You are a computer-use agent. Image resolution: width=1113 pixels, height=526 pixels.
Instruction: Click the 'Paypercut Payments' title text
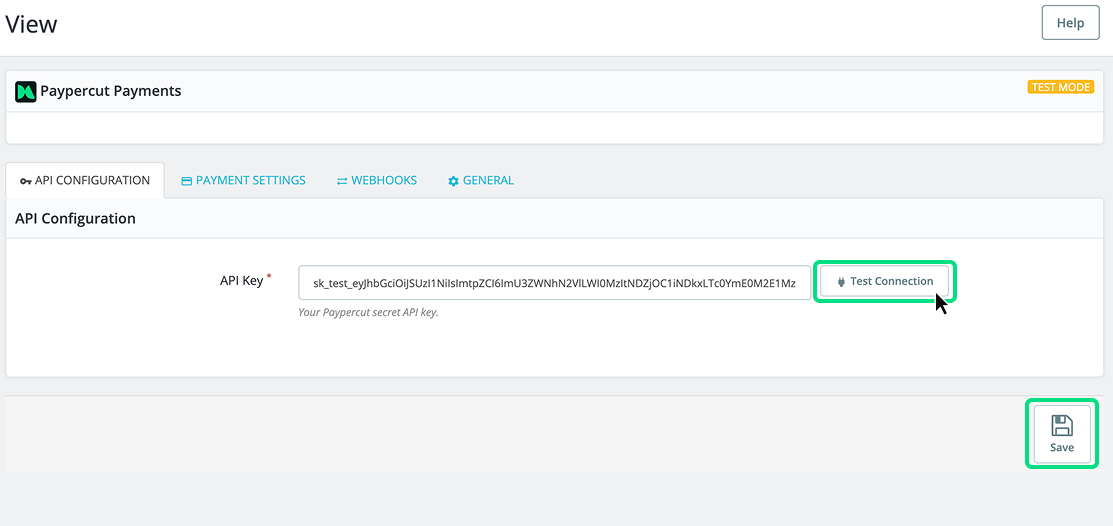pos(111,91)
